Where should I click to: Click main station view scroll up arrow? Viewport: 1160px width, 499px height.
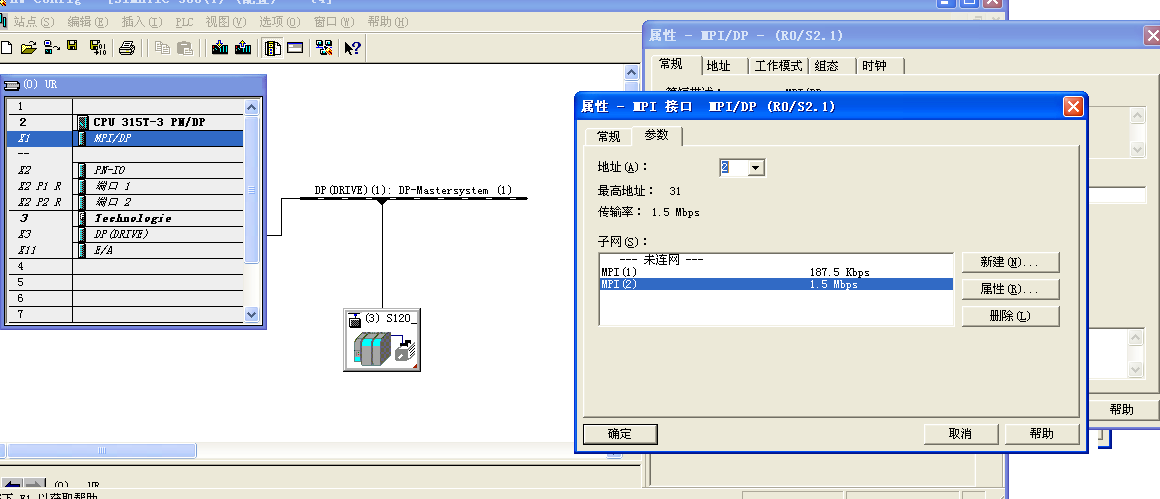coord(631,72)
